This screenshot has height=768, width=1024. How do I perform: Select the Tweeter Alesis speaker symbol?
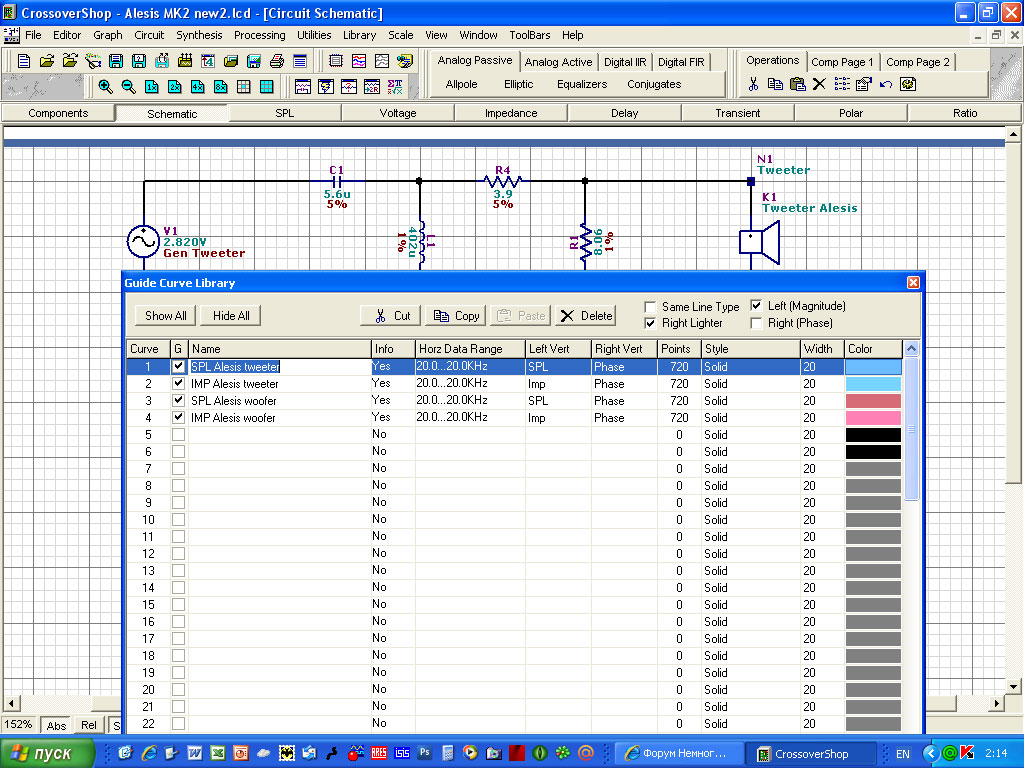pyautogui.click(x=760, y=242)
